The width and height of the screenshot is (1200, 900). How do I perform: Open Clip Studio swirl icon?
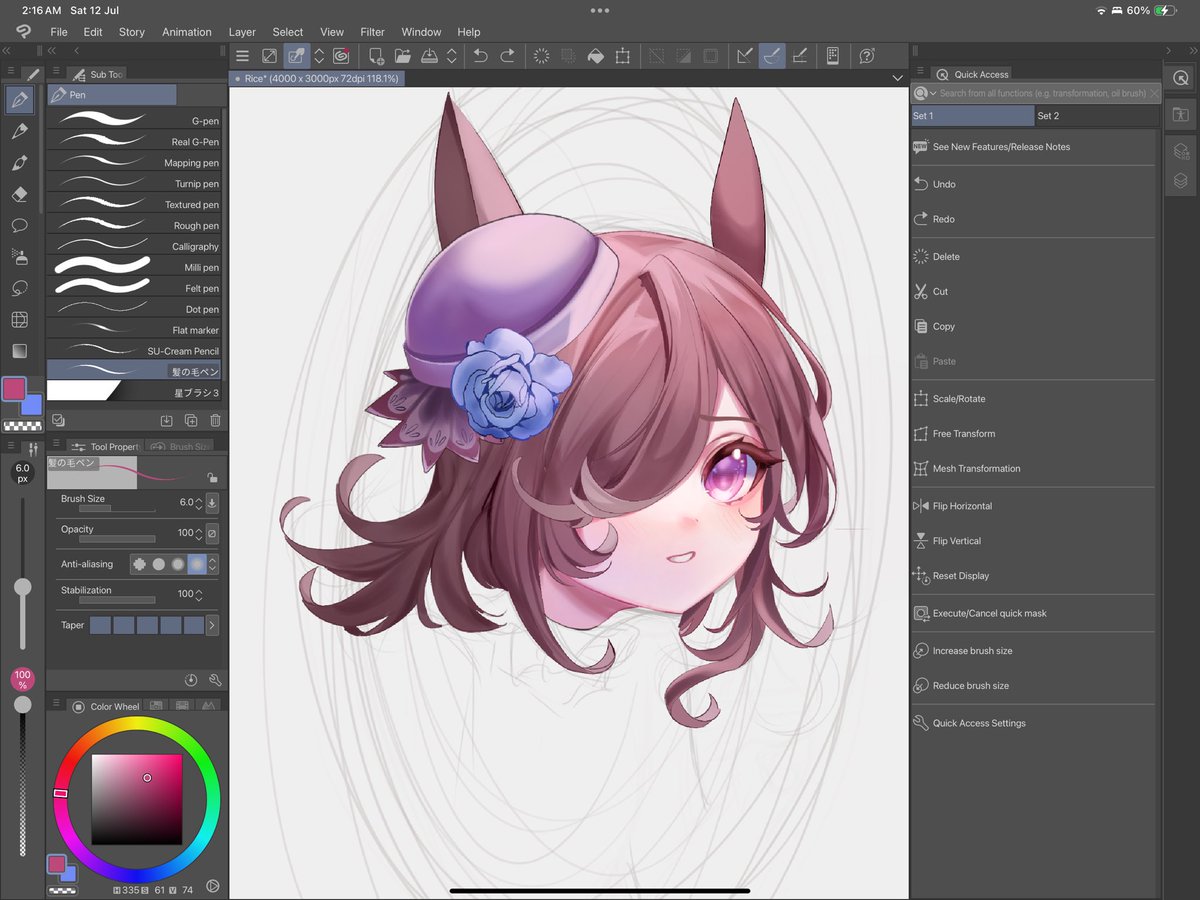[341, 56]
